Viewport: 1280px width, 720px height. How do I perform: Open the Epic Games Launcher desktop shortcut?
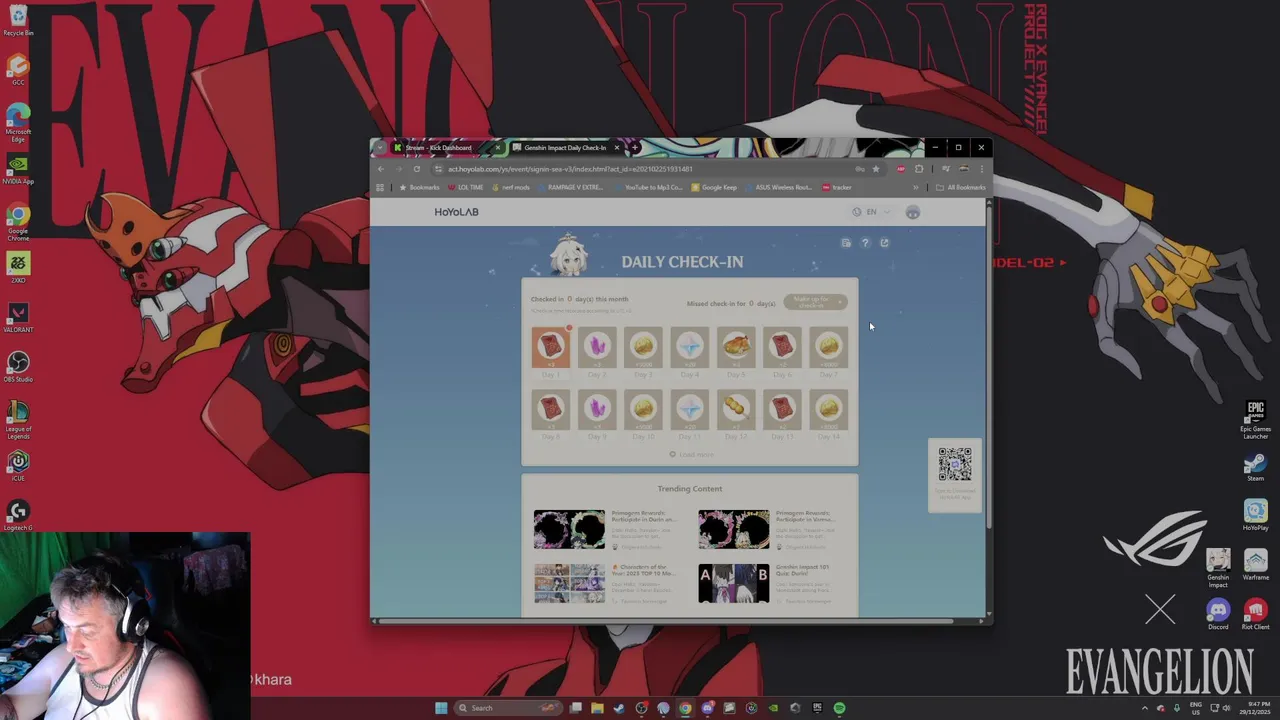pos(1255,420)
